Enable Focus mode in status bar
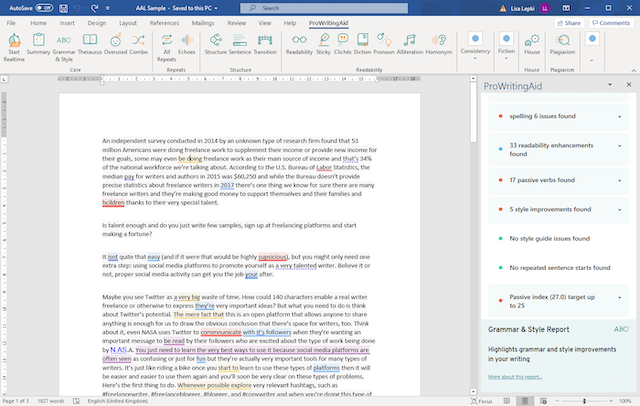This screenshot has width=640, height=406. coord(481,401)
